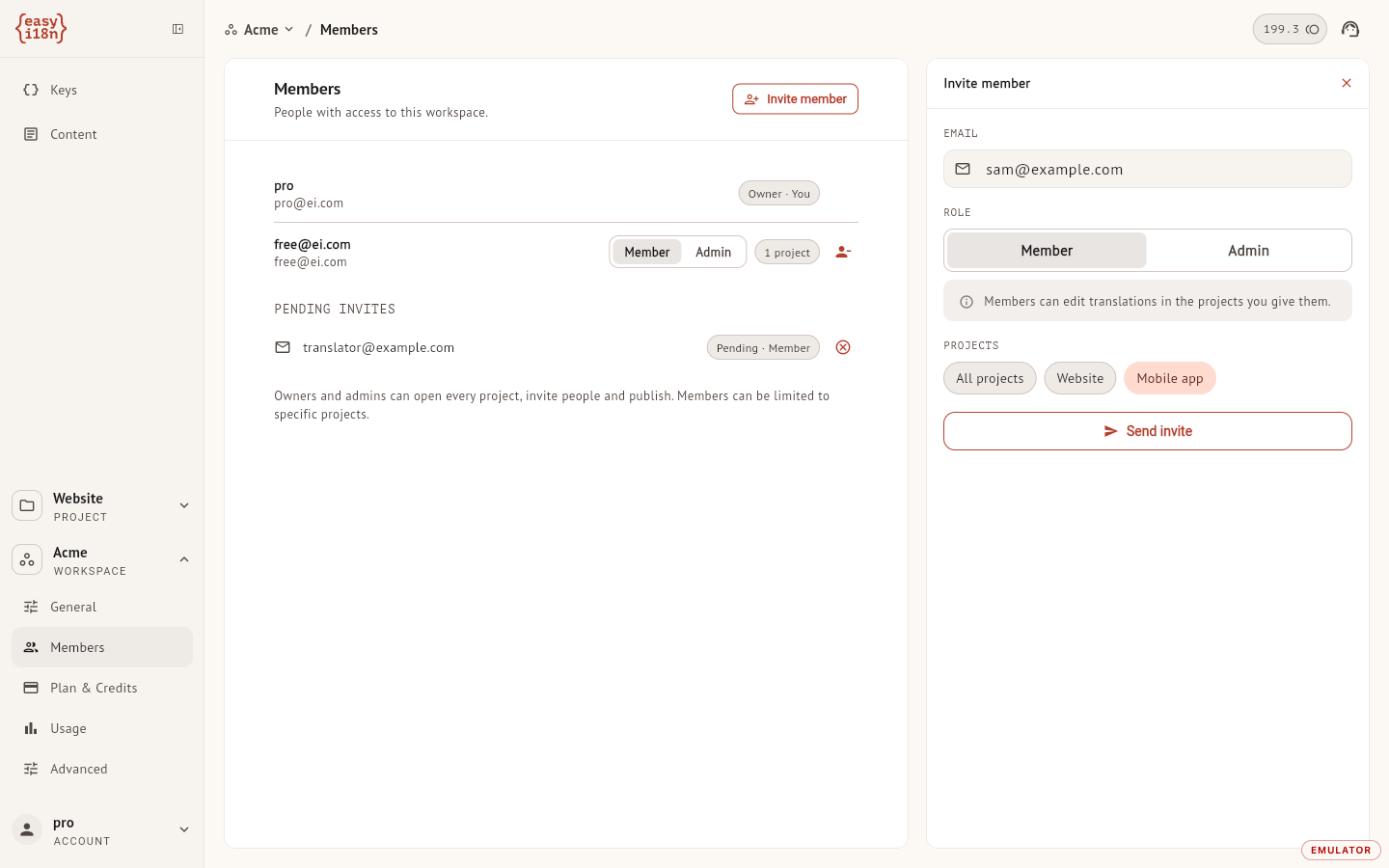Open Keys in the sidebar
Screen dimensions: 1389x868
pos(102,90)
